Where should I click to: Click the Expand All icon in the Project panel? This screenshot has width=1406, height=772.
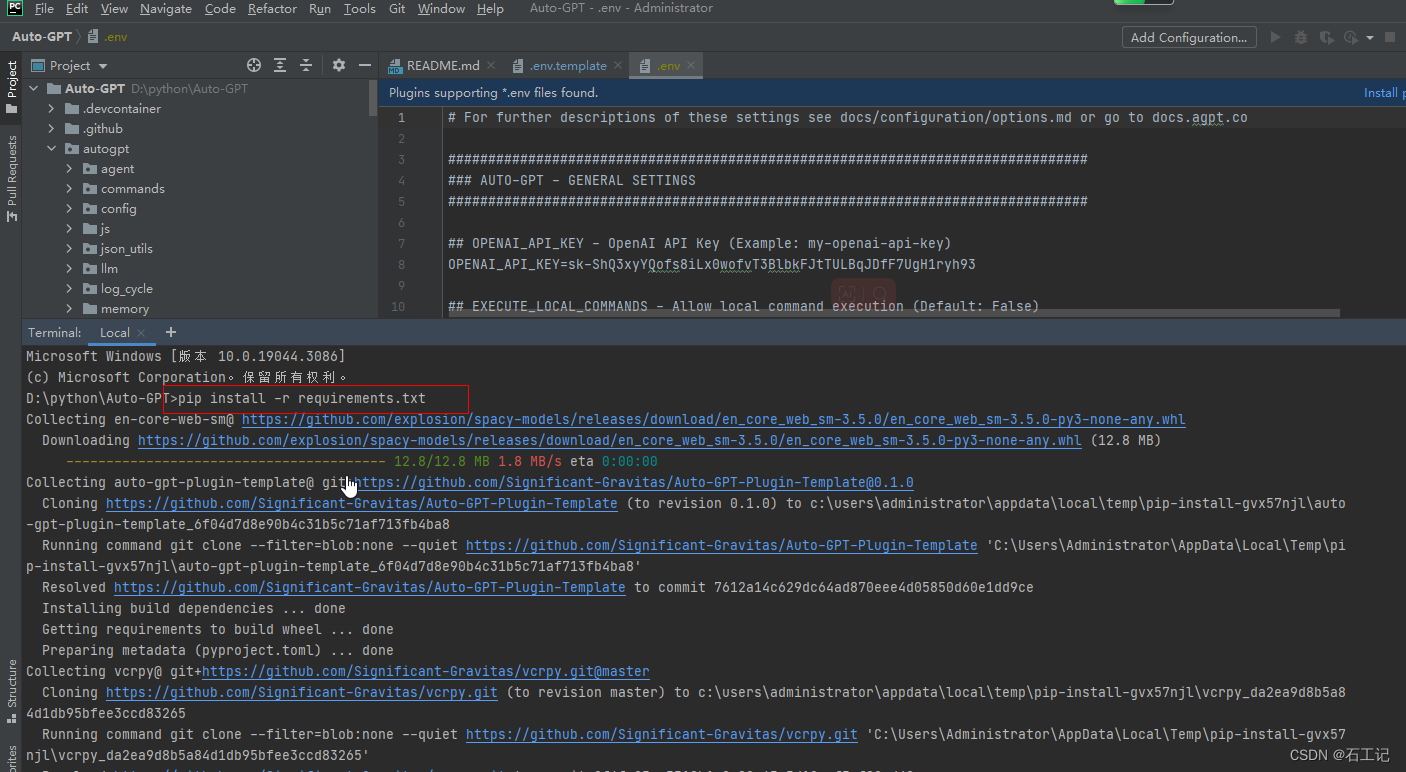280,65
